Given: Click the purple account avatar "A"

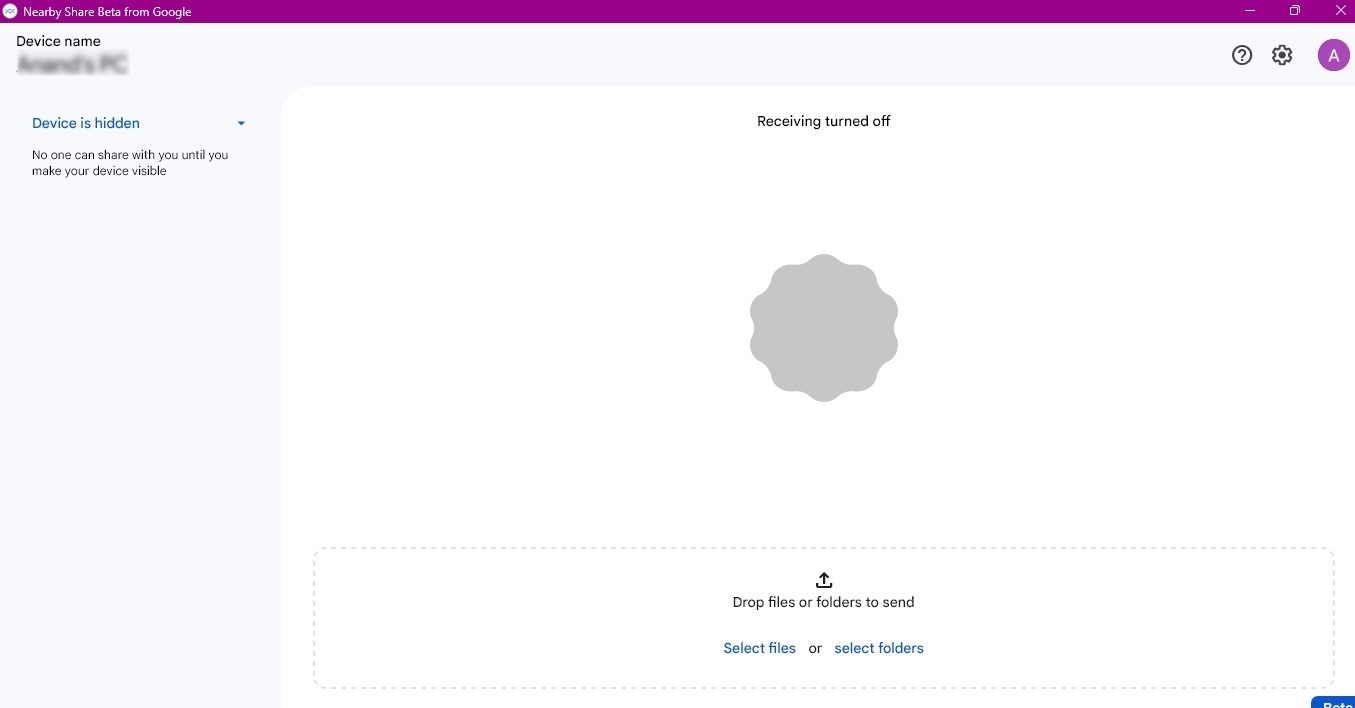Looking at the screenshot, I should pos(1333,56).
